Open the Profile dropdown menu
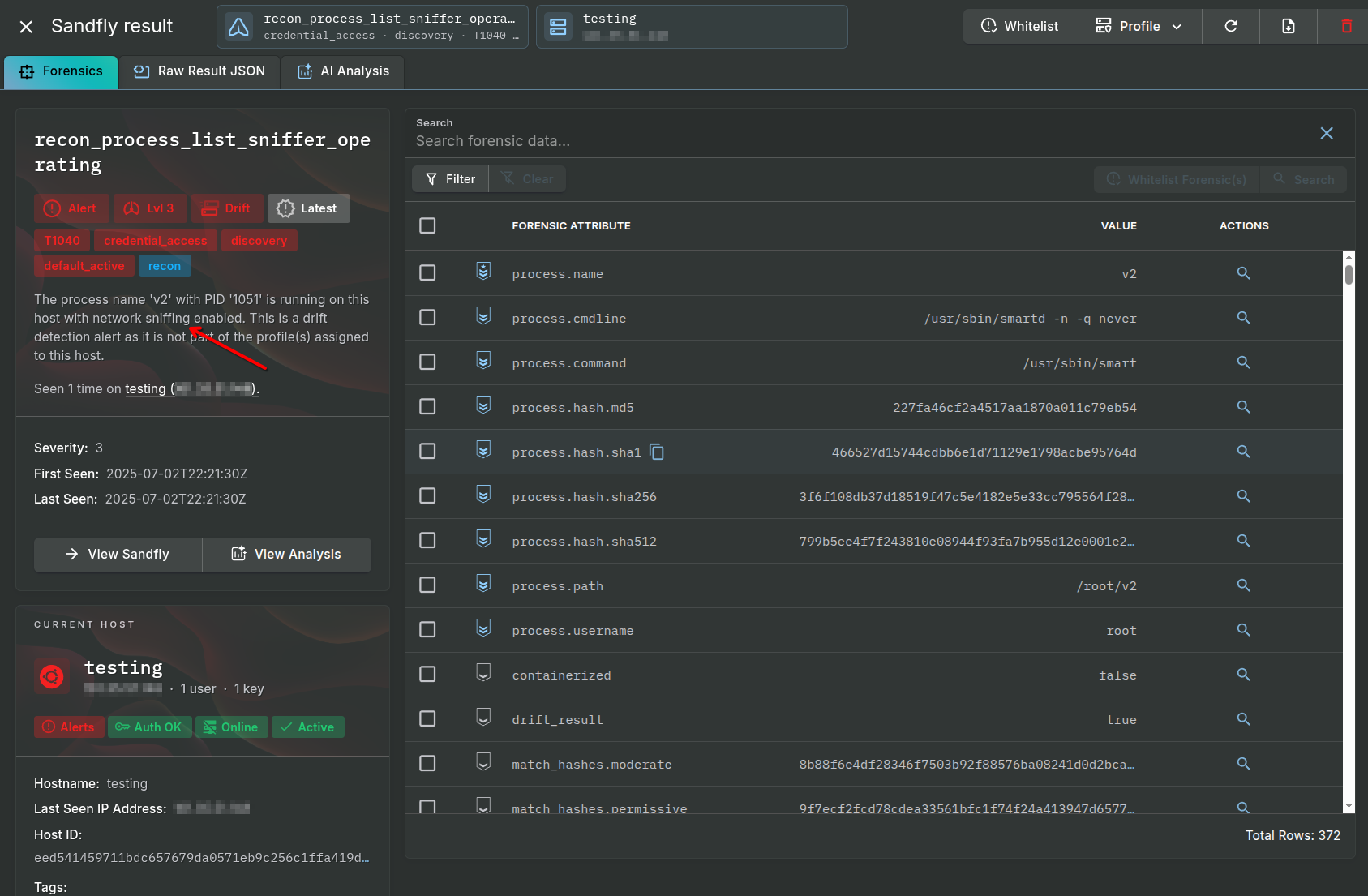1368x896 pixels. click(x=1140, y=26)
